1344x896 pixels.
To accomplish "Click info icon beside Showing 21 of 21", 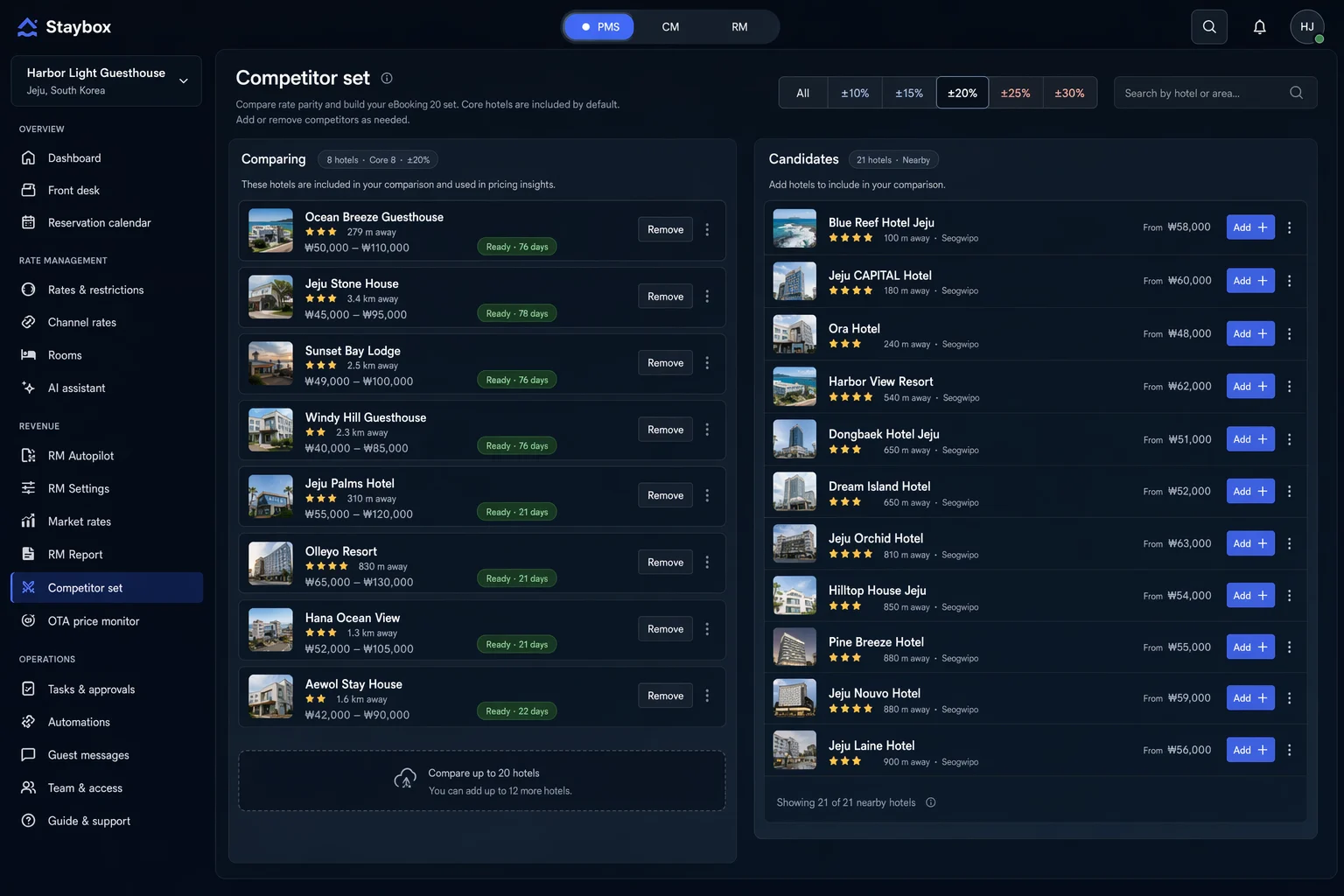I will pyautogui.click(x=931, y=802).
